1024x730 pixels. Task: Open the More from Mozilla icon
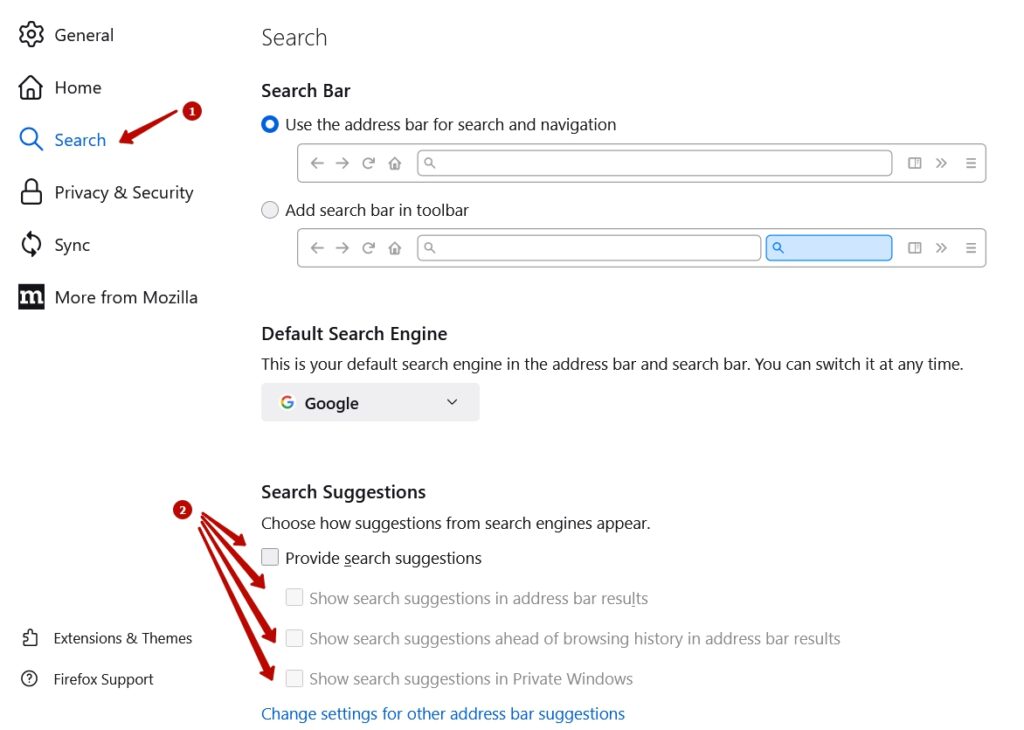pyautogui.click(x=31, y=296)
